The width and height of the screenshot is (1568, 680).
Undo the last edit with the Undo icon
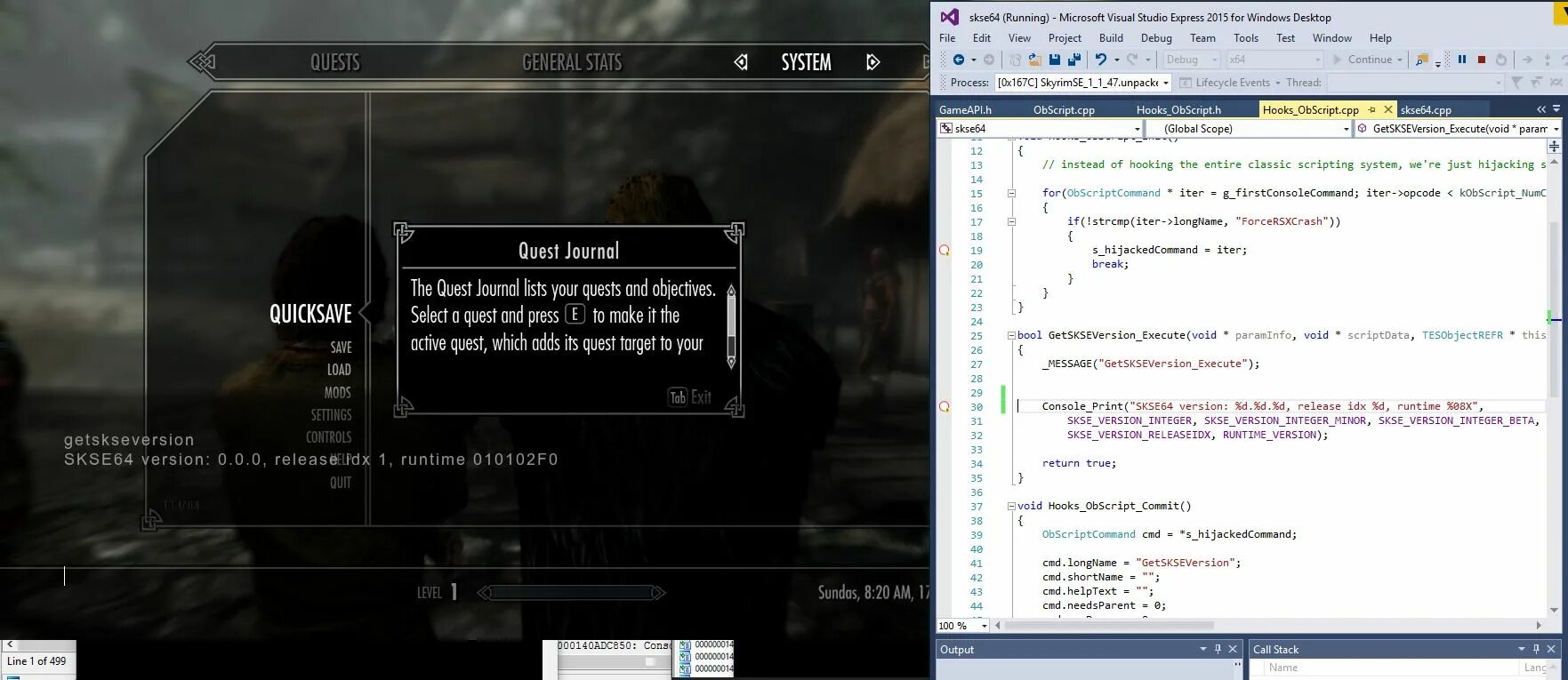coord(1101,60)
